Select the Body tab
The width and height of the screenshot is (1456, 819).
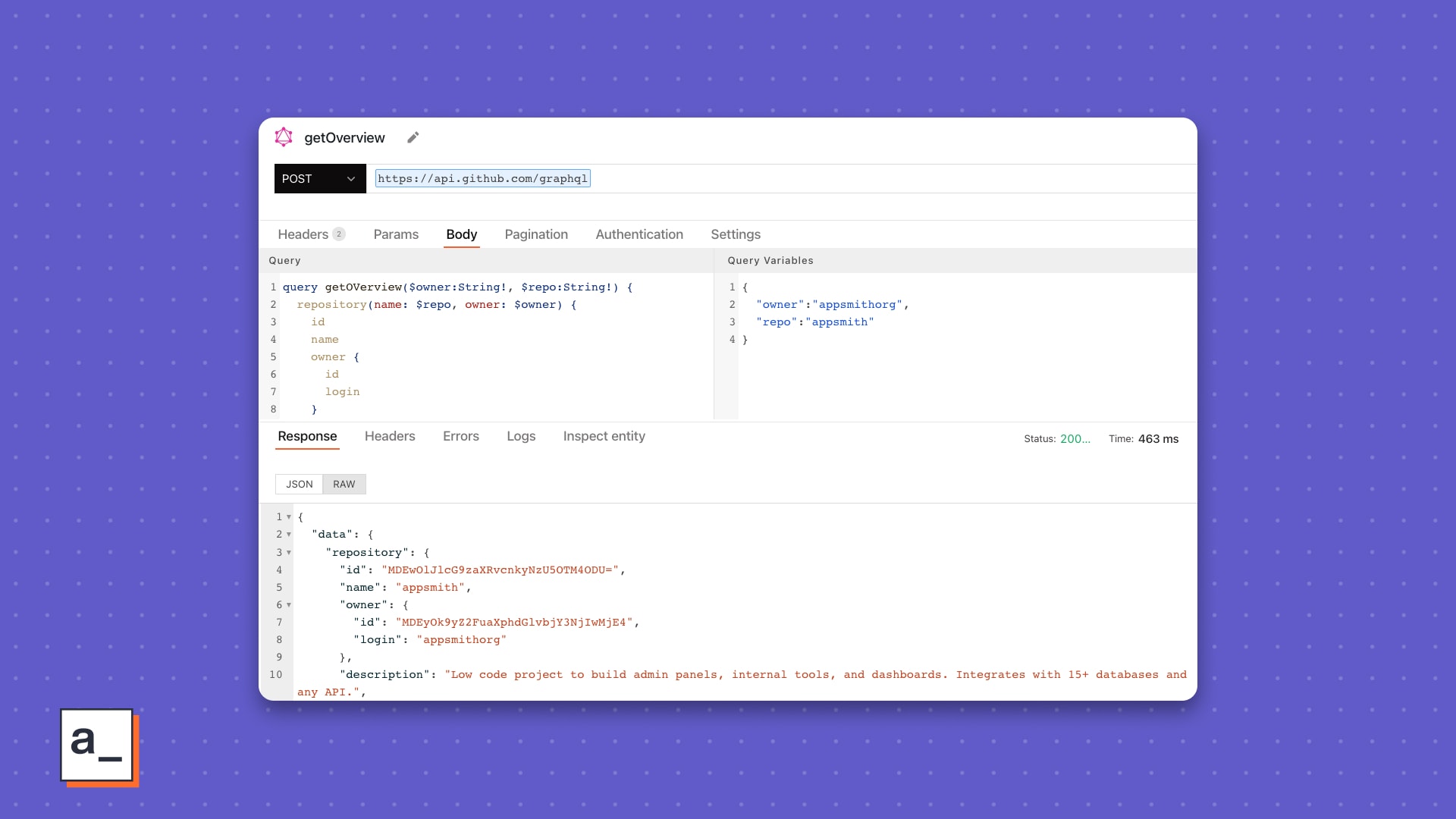pyautogui.click(x=461, y=234)
